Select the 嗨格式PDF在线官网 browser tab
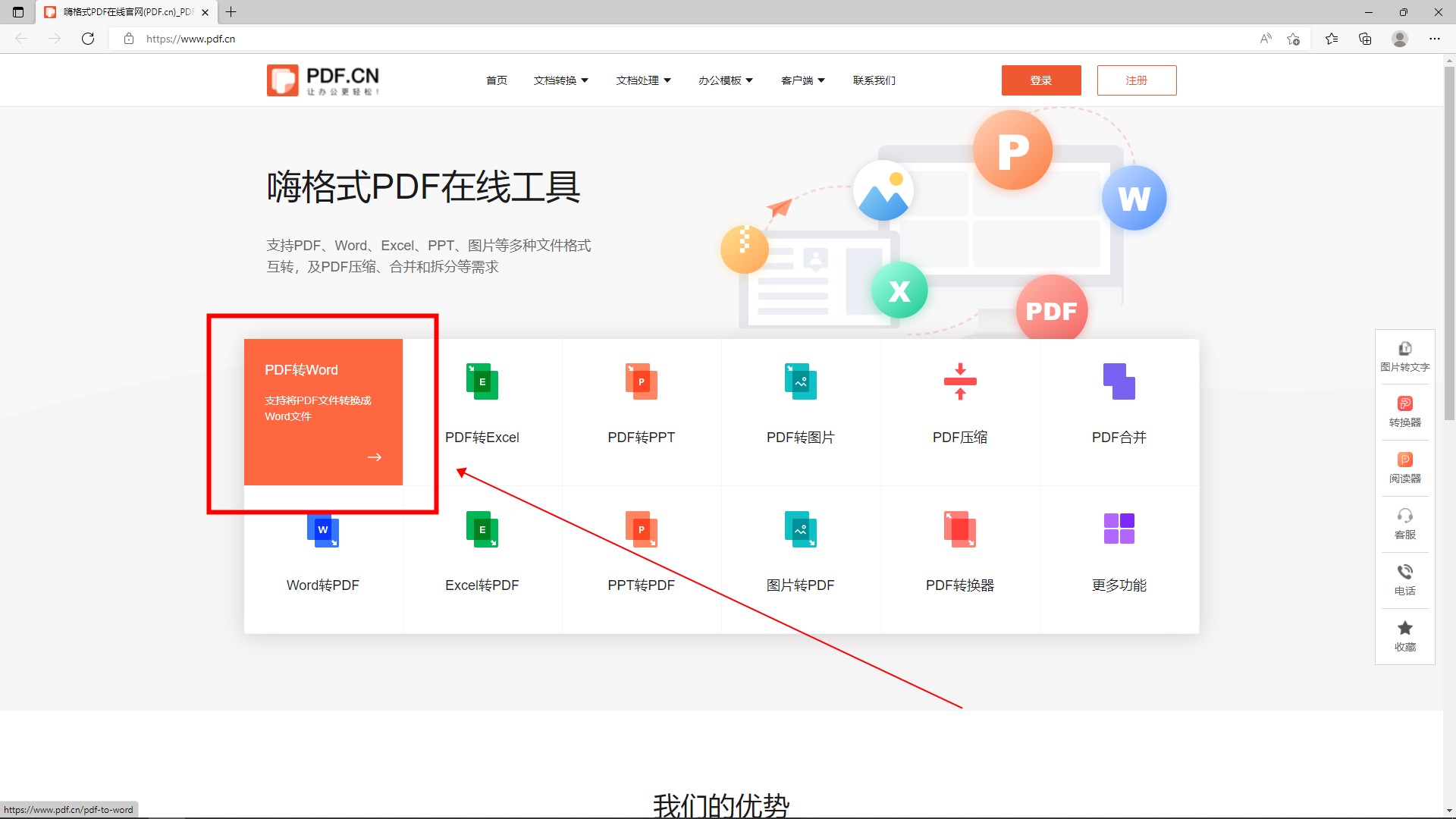The width and height of the screenshot is (1456, 819). (127, 12)
